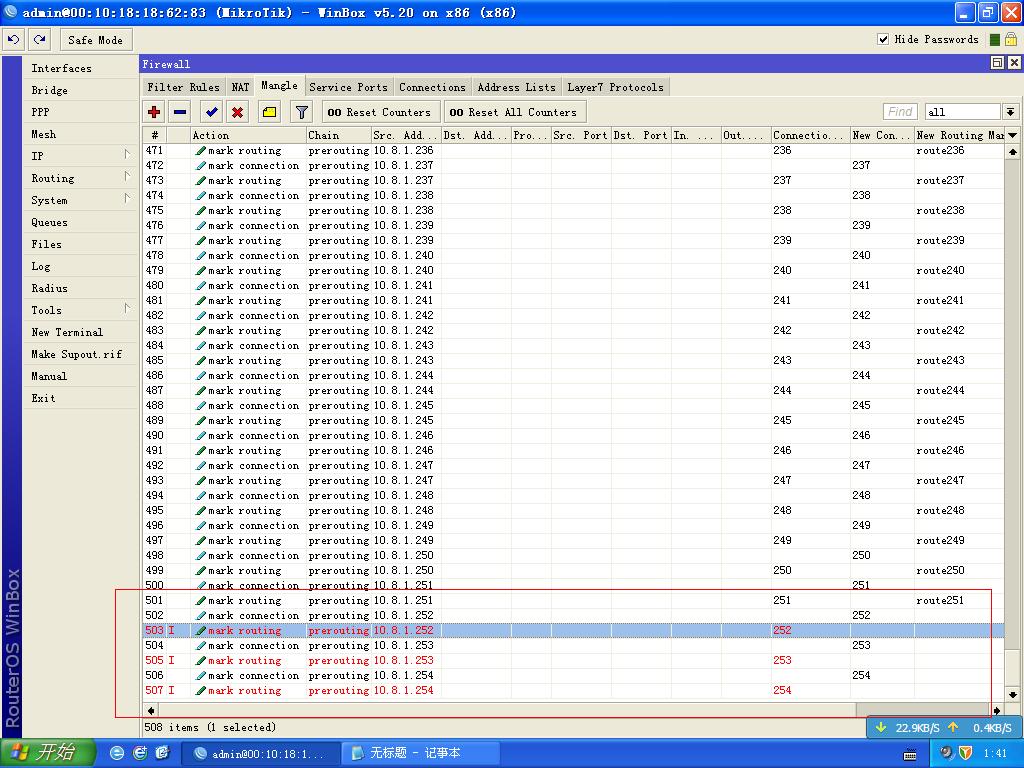Expand the IP submenu
The image size is (1024, 768).
coord(69,155)
